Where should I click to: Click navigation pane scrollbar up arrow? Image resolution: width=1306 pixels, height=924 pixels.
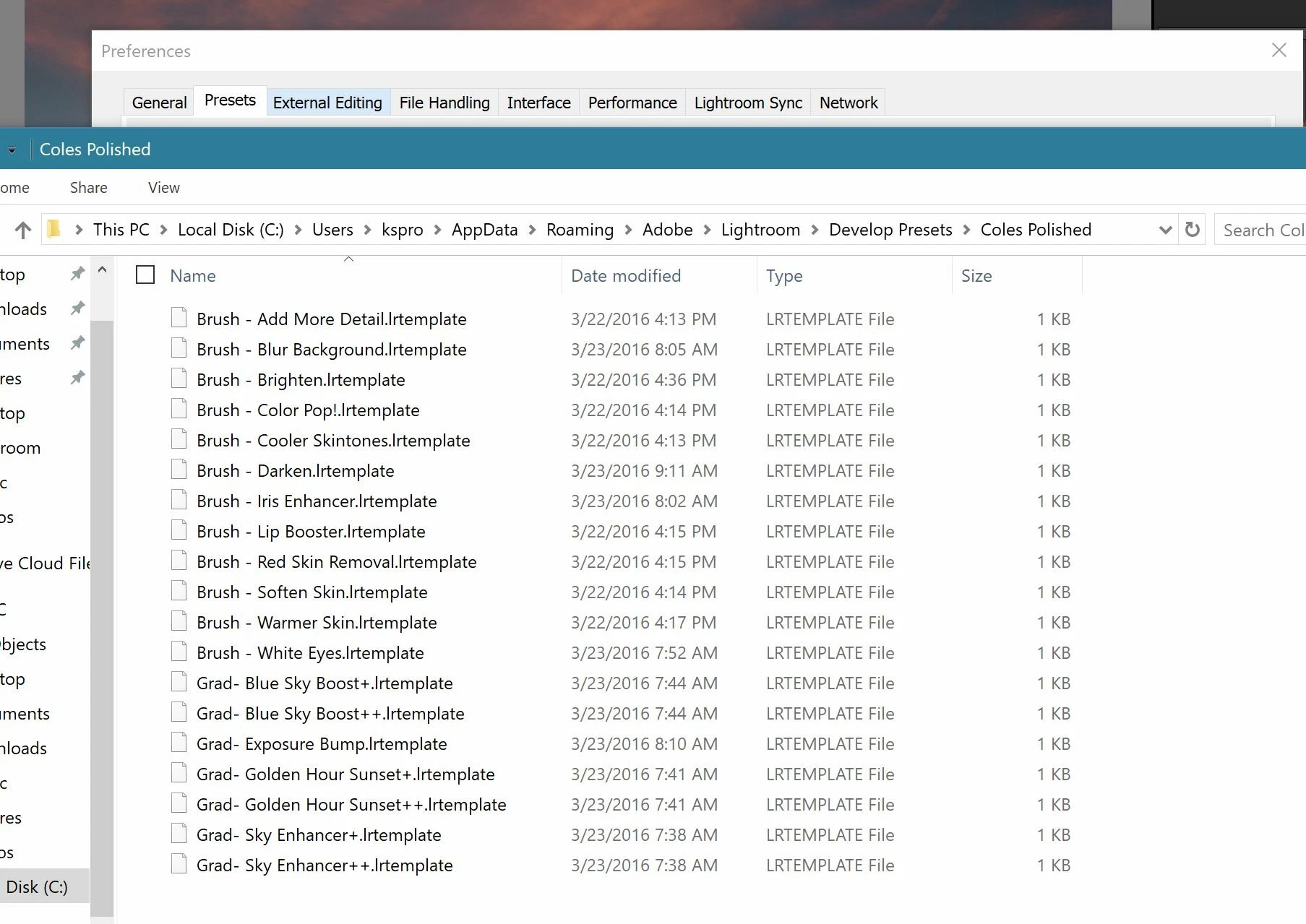click(102, 269)
